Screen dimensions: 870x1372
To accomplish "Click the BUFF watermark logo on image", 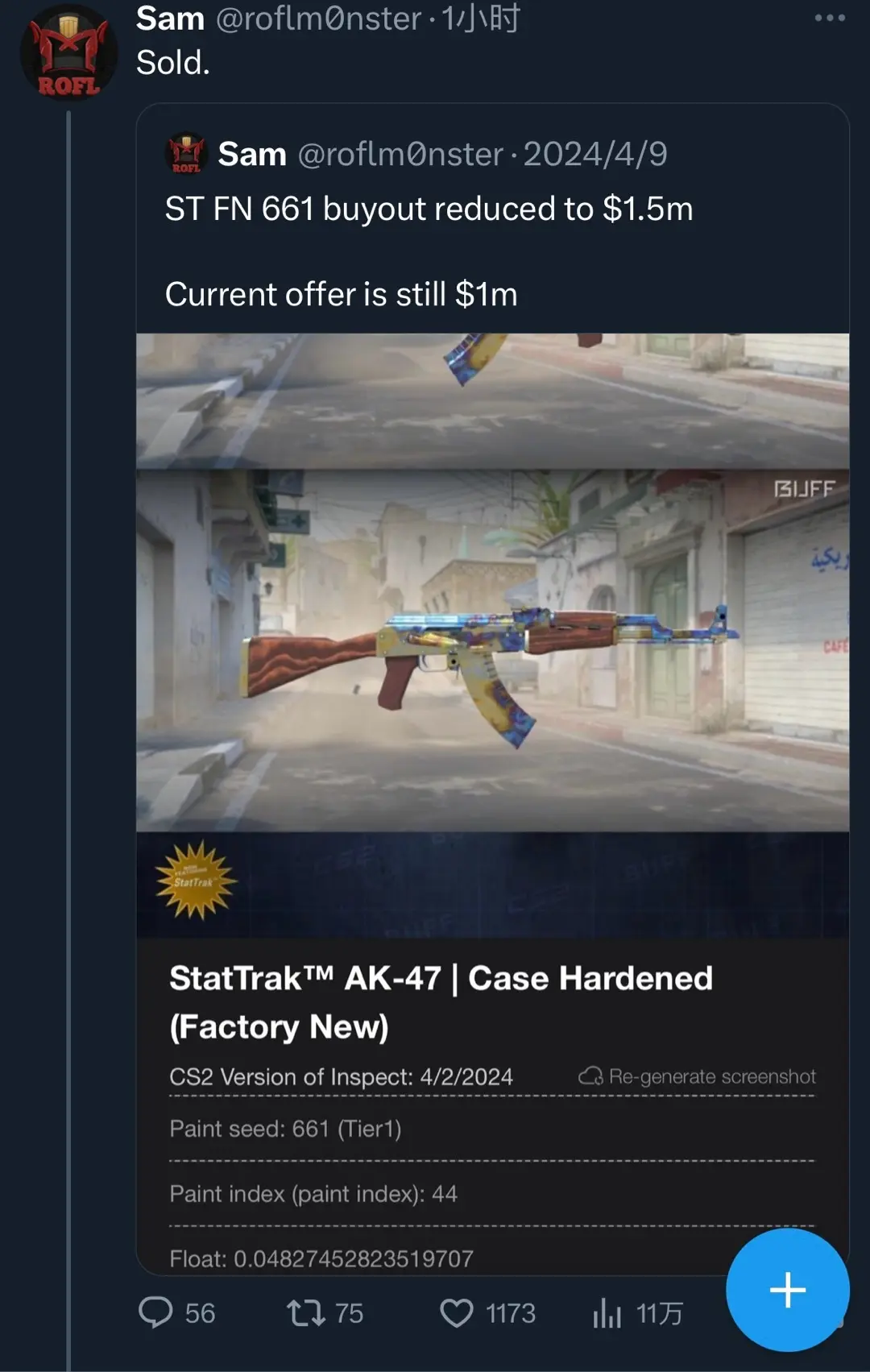I will click(804, 489).
